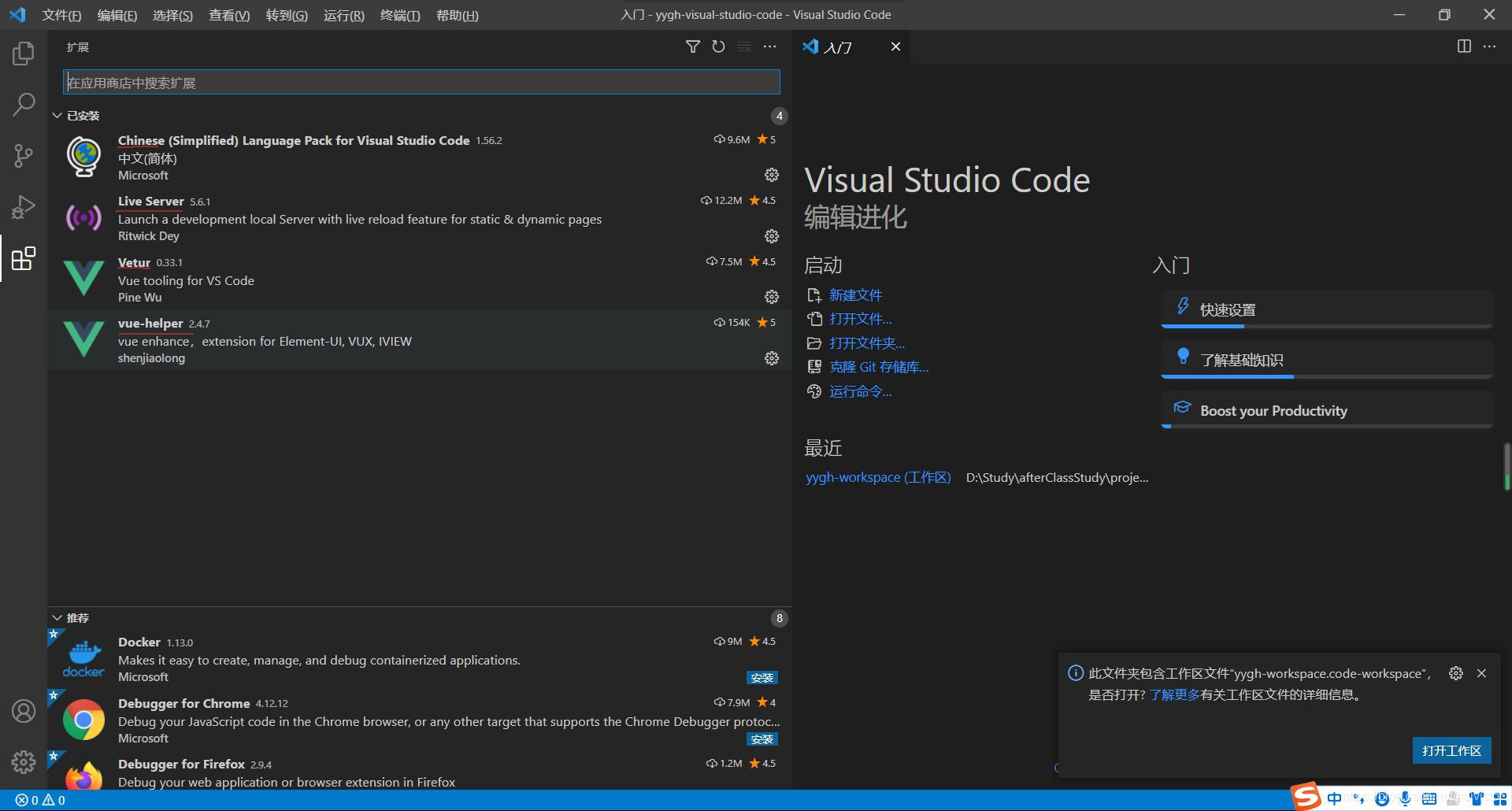Open the 了解基础知识 walkthrough
This screenshot has width=1512, height=811.
(1327, 360)
